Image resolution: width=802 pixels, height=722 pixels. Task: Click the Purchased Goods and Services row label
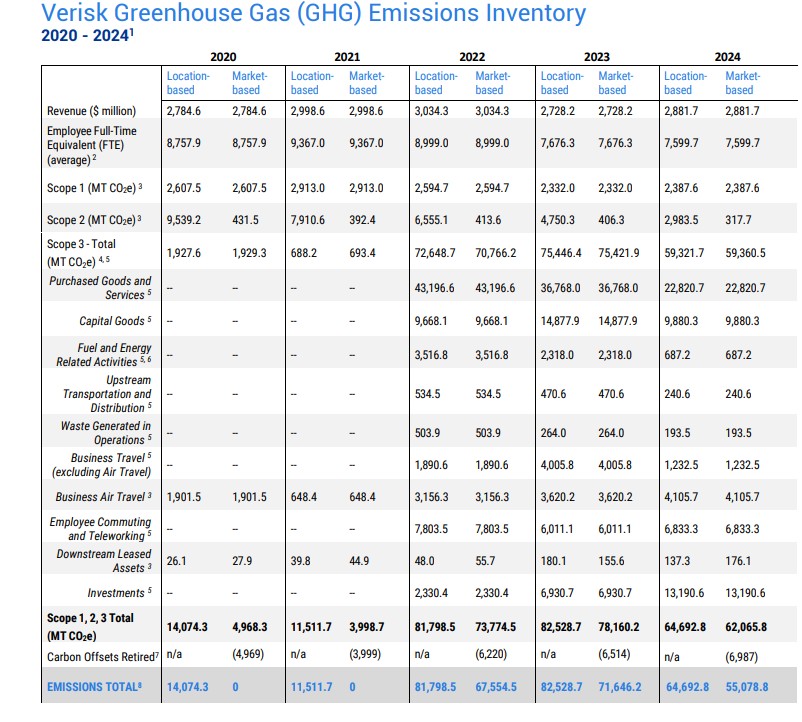100,288
